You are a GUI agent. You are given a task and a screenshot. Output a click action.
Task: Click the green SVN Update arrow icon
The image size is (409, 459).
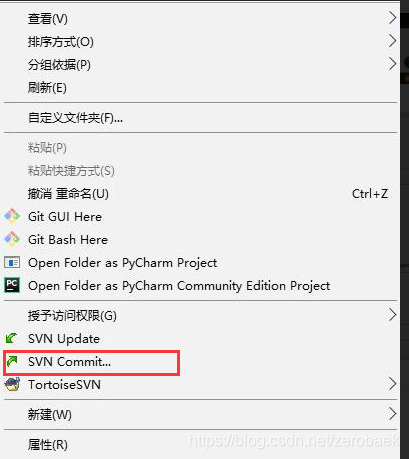point(11,339)
